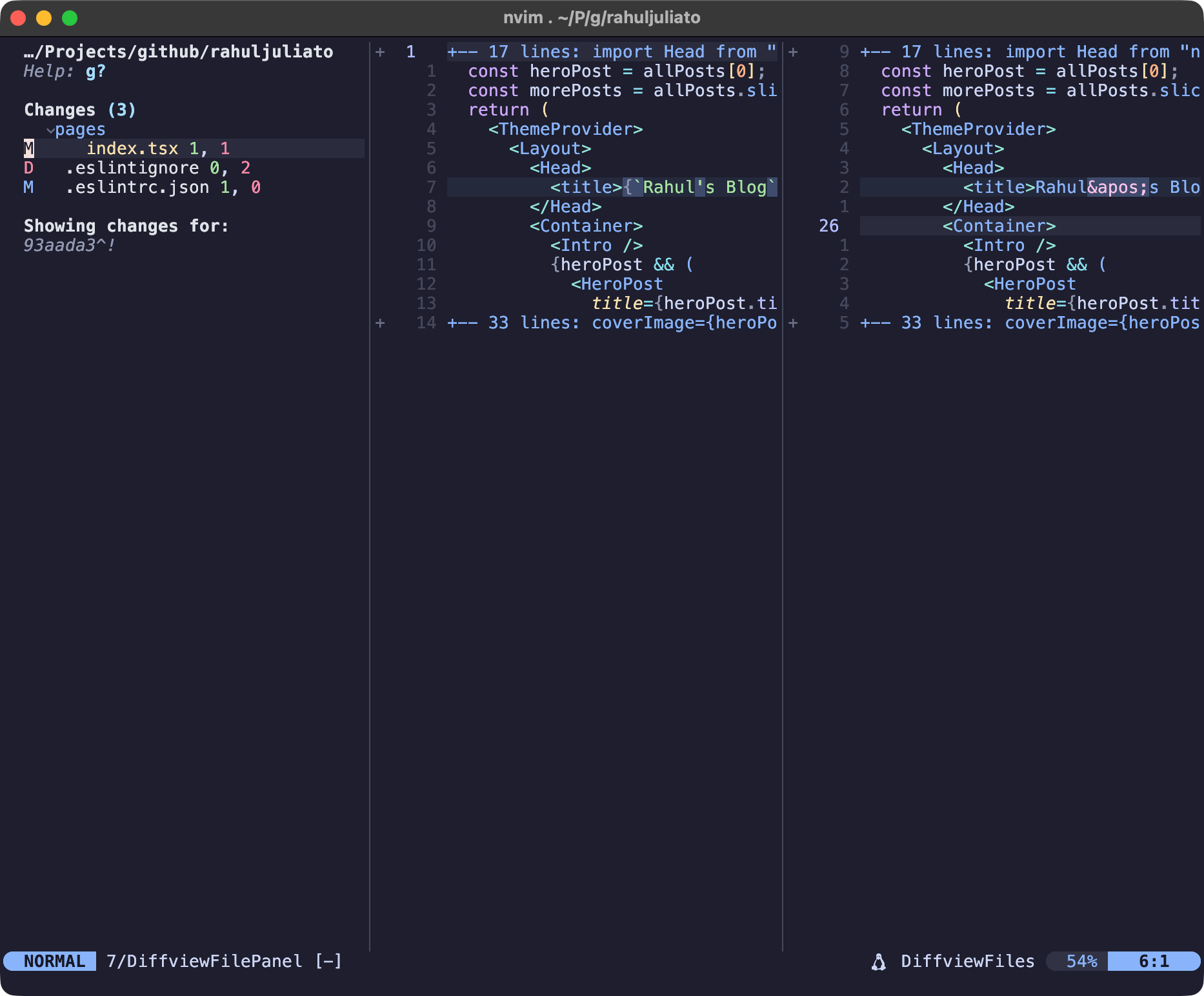Expand right pane's 33-lines fold marker
The width and height of the screenshot is (1204, 996).
pos(793,323)
